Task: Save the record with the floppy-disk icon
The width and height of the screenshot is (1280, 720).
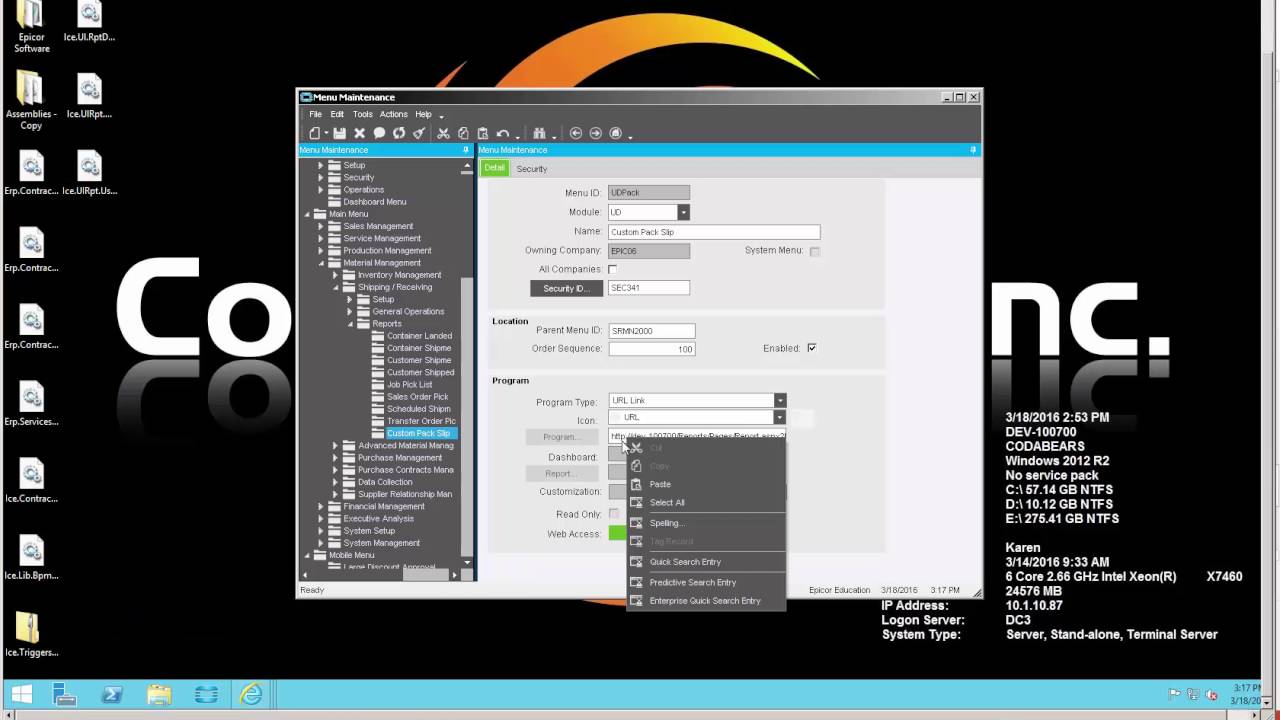Action: (x=340, y=133)
